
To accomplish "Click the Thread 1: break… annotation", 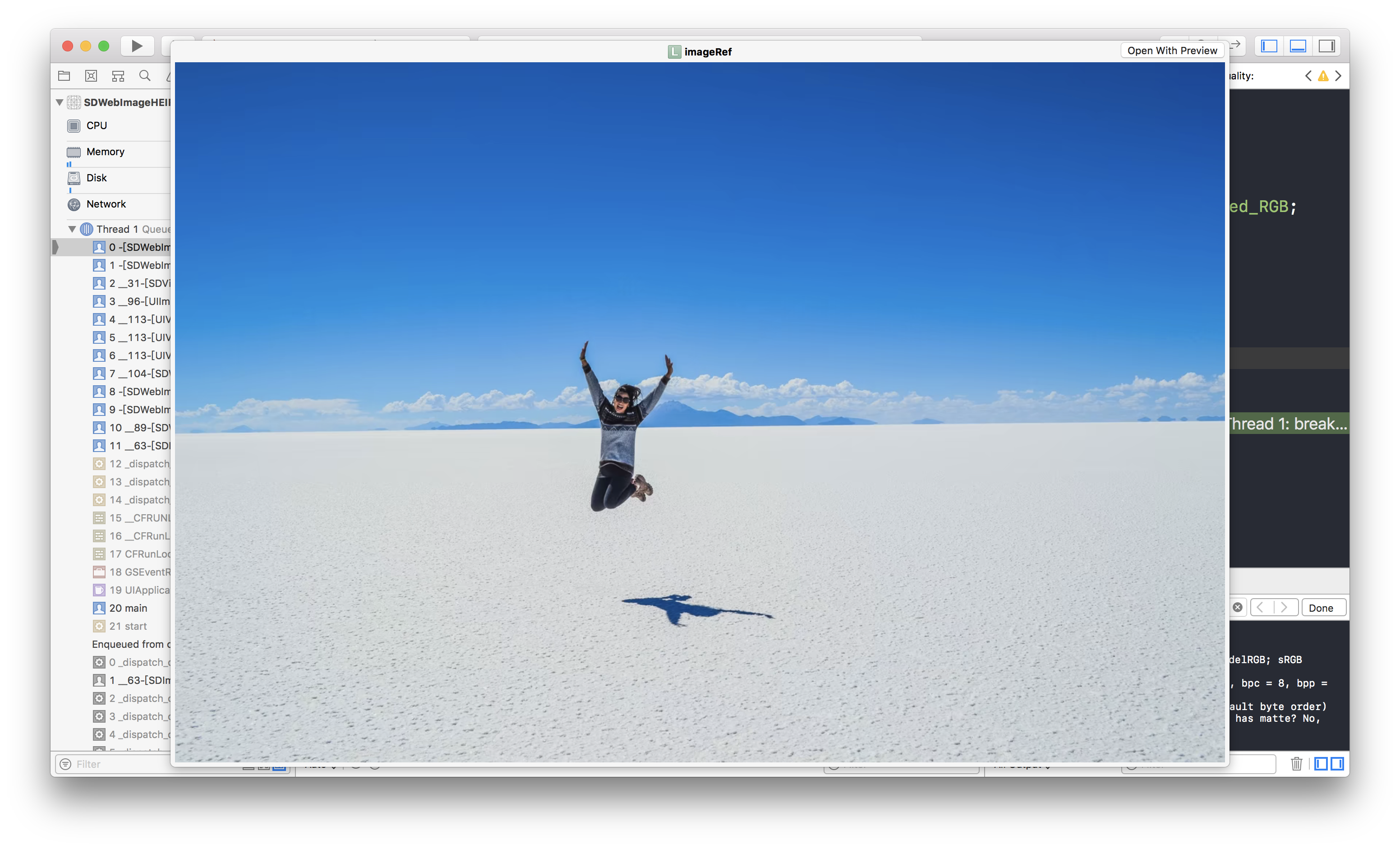I will tap(1289, 423).
